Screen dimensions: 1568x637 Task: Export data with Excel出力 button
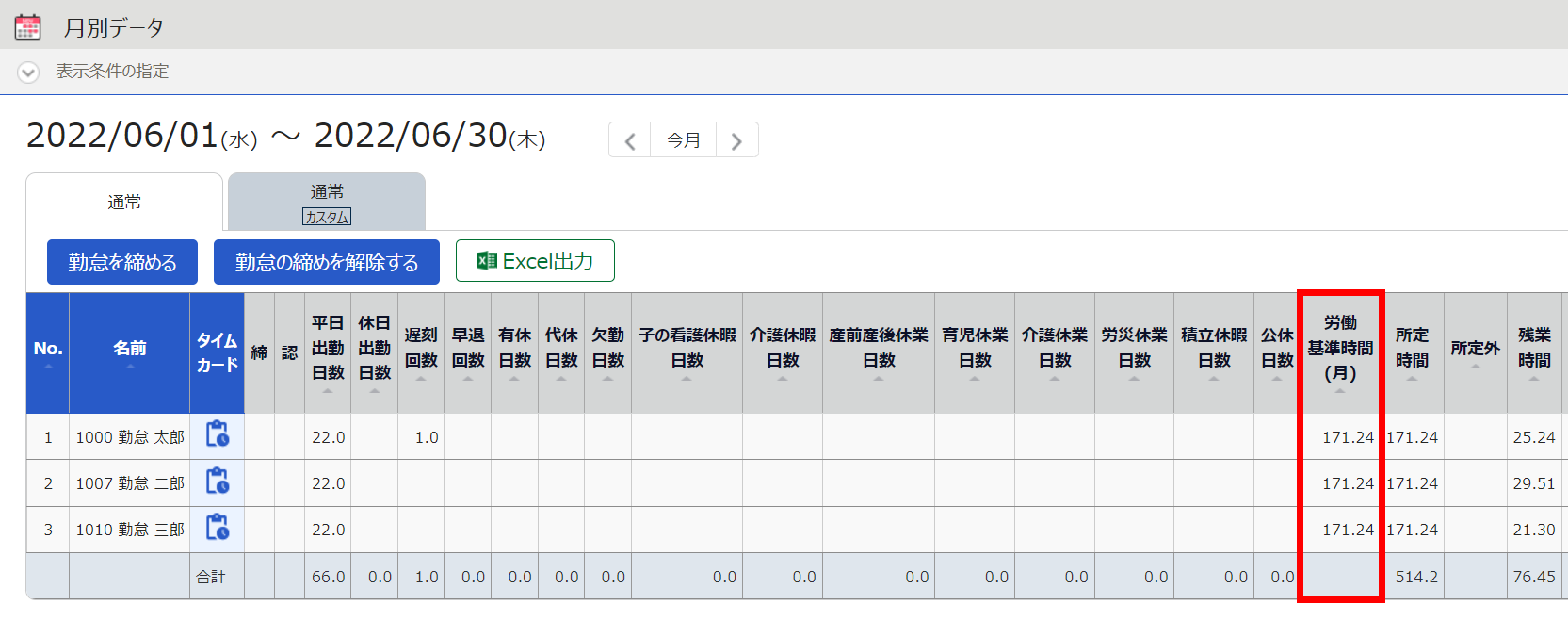coord(535,261)
